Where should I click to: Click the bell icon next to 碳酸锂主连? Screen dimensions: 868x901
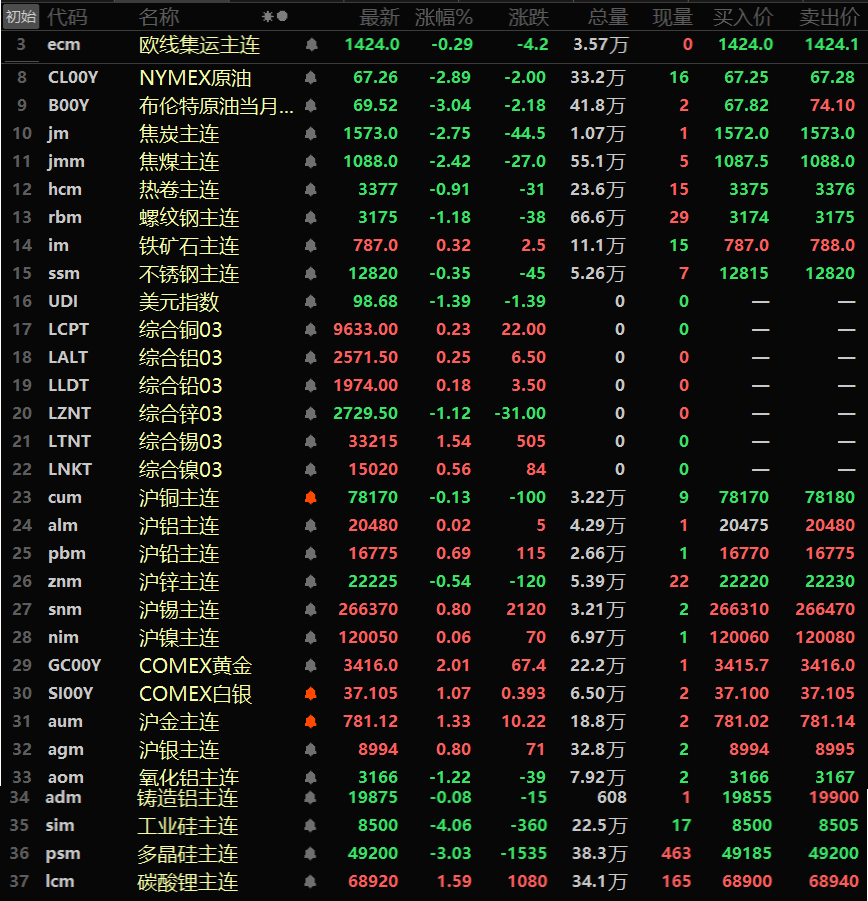pos(311,882)
